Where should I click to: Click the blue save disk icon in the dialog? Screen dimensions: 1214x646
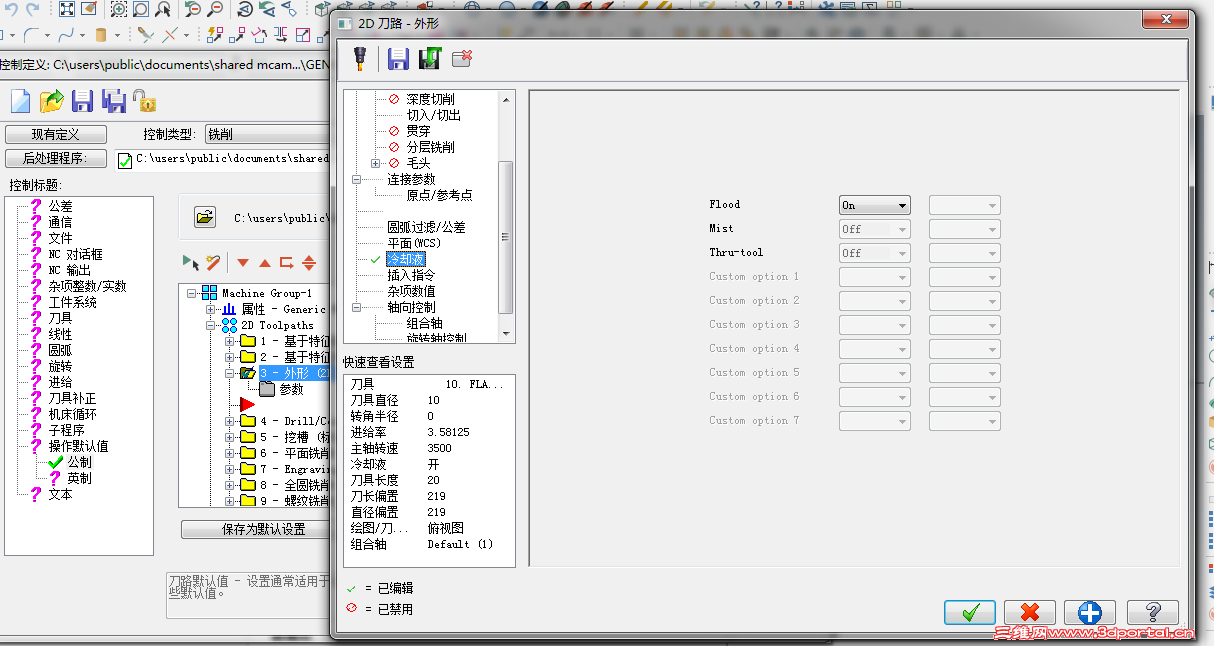(398, 59)
